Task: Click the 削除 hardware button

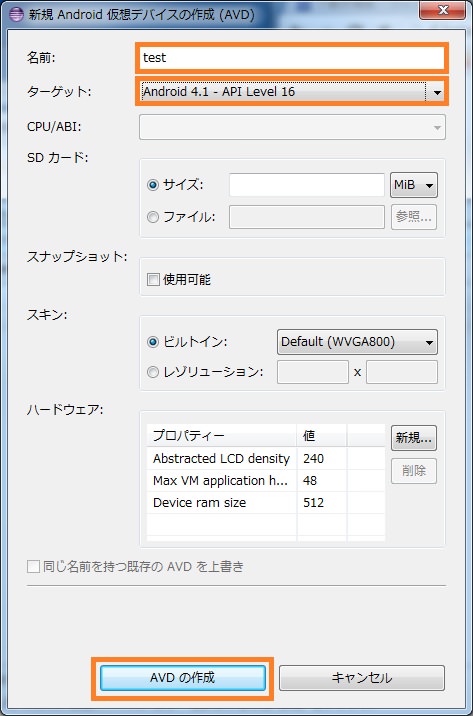Action: coord(414,471)
